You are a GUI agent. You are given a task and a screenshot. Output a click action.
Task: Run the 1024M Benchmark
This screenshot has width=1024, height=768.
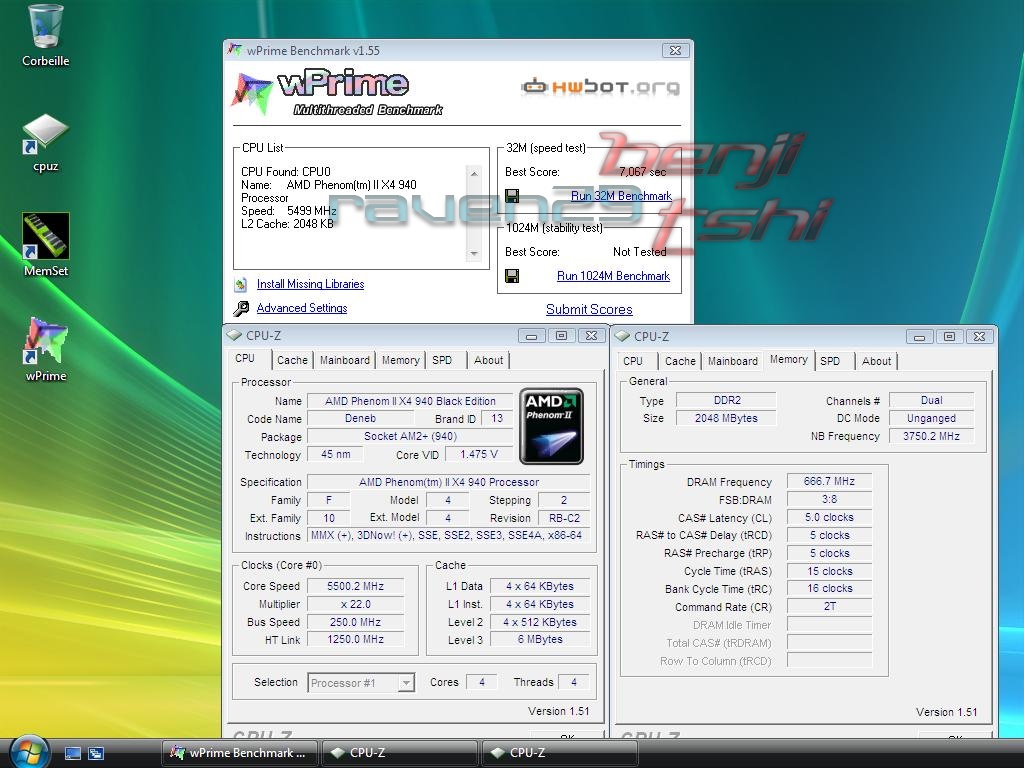613,276
